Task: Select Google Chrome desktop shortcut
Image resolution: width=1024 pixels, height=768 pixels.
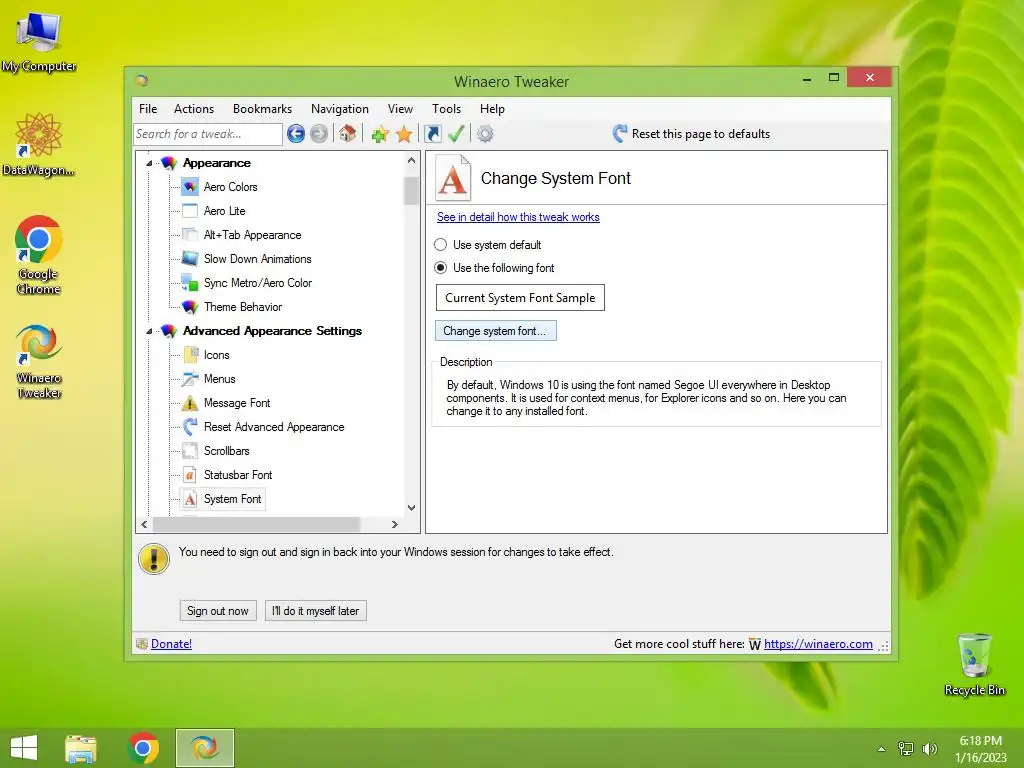Action: pos(39,255)
